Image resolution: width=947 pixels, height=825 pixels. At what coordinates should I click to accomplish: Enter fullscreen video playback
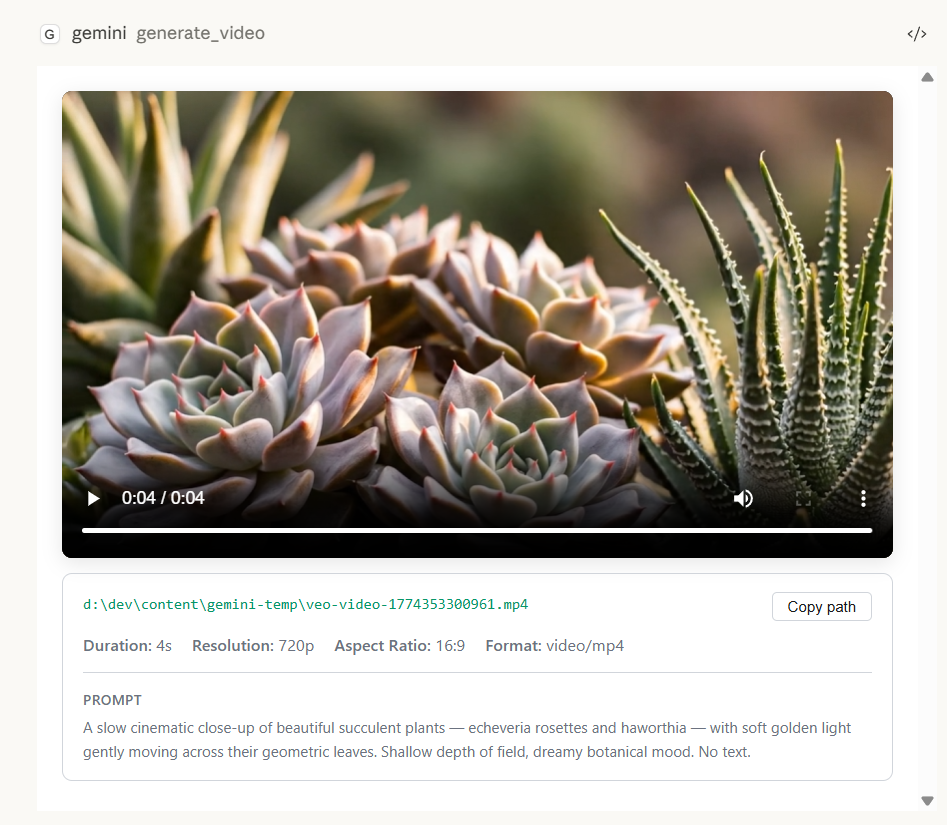tap(804, 498)
